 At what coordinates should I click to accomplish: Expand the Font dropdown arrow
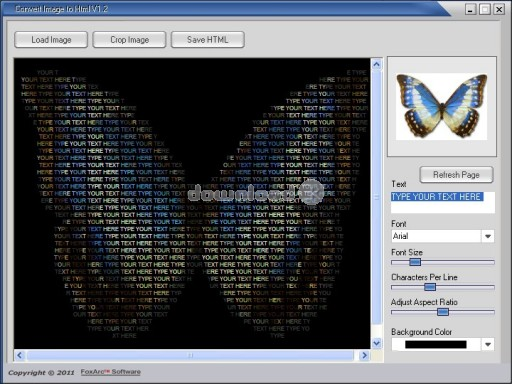coord(488,236)
